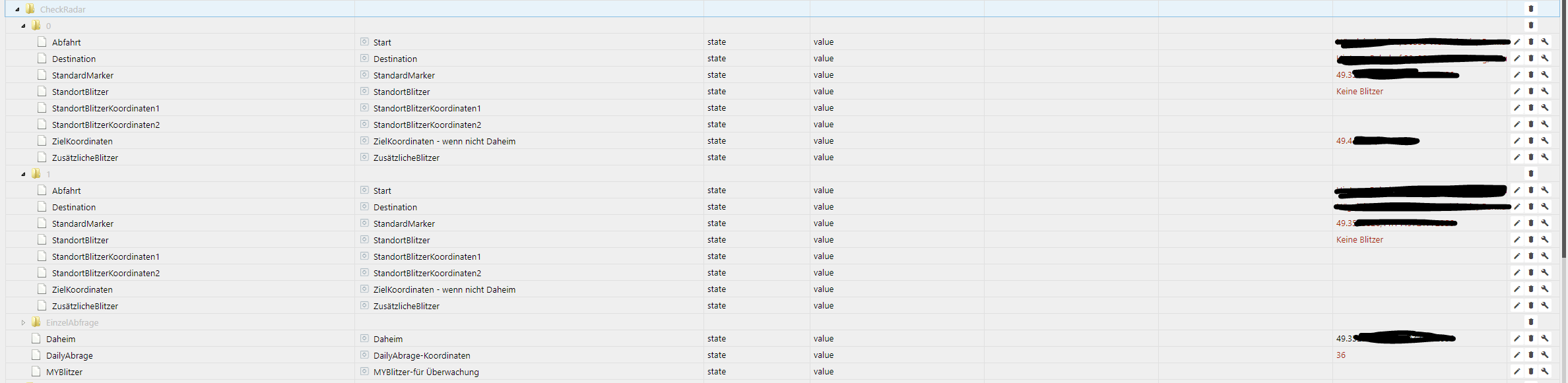Select Abfahrt object in folder 0

point(67,42)
